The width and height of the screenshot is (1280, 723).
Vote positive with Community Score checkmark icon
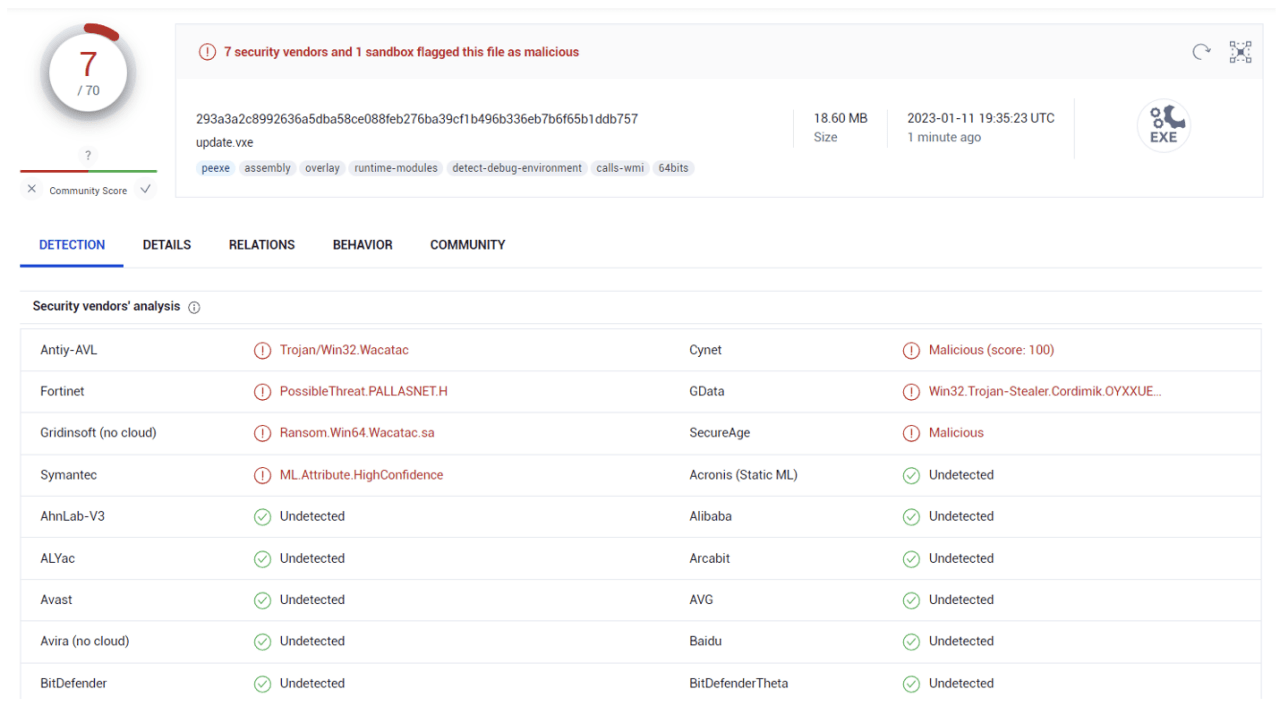click(145, 189)
